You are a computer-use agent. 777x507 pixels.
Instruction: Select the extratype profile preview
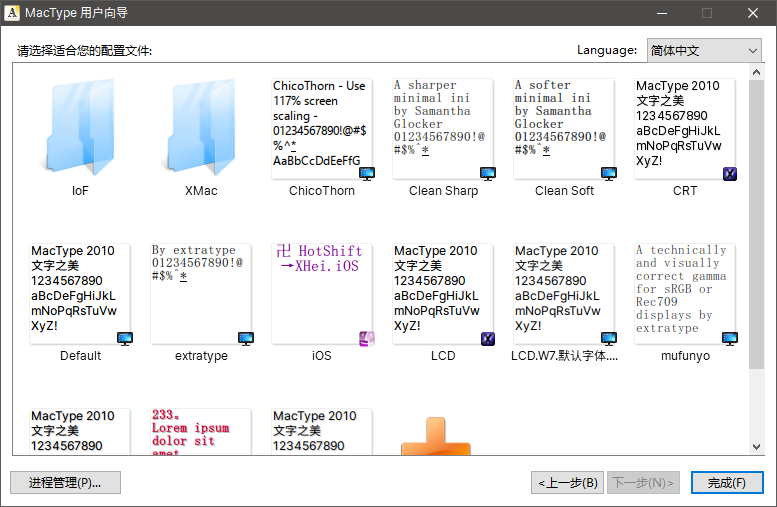(201, 294)
